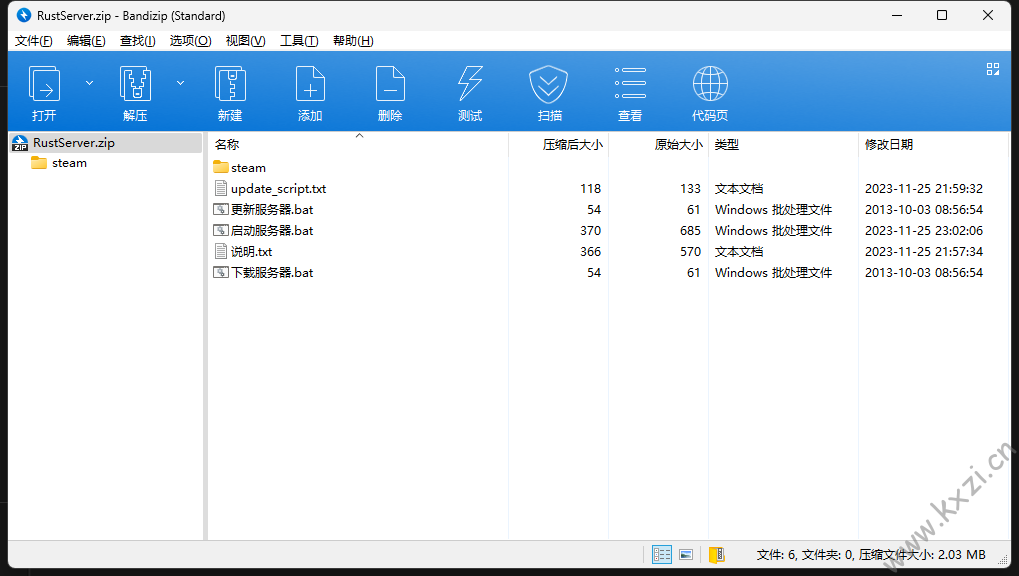Viewport: 1019px width, 576px height.
Task: Click the ZIP icon beside RustServer.zip in tree
Action: [x=20, y=143]
